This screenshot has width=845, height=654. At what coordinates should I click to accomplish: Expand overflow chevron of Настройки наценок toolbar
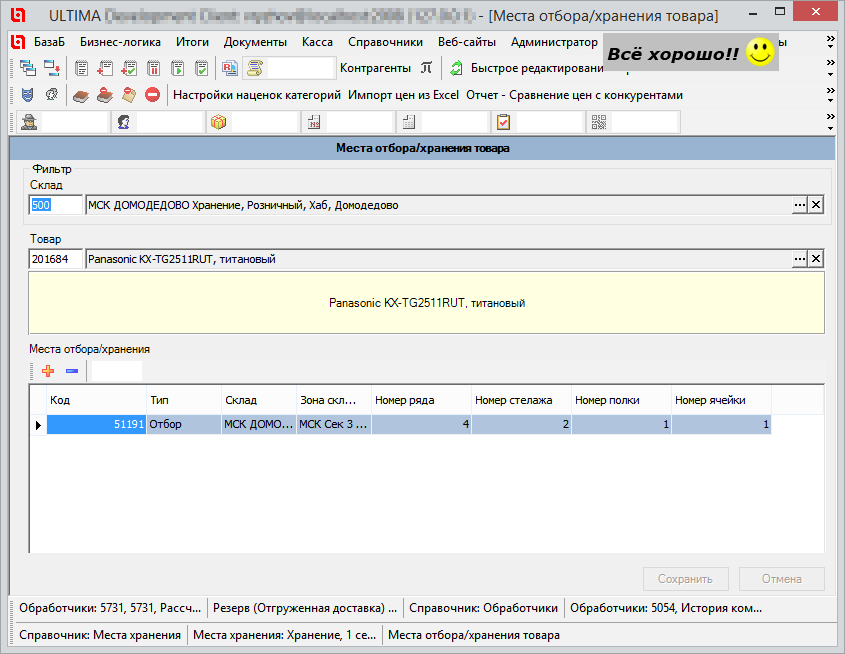pos(830,95)
